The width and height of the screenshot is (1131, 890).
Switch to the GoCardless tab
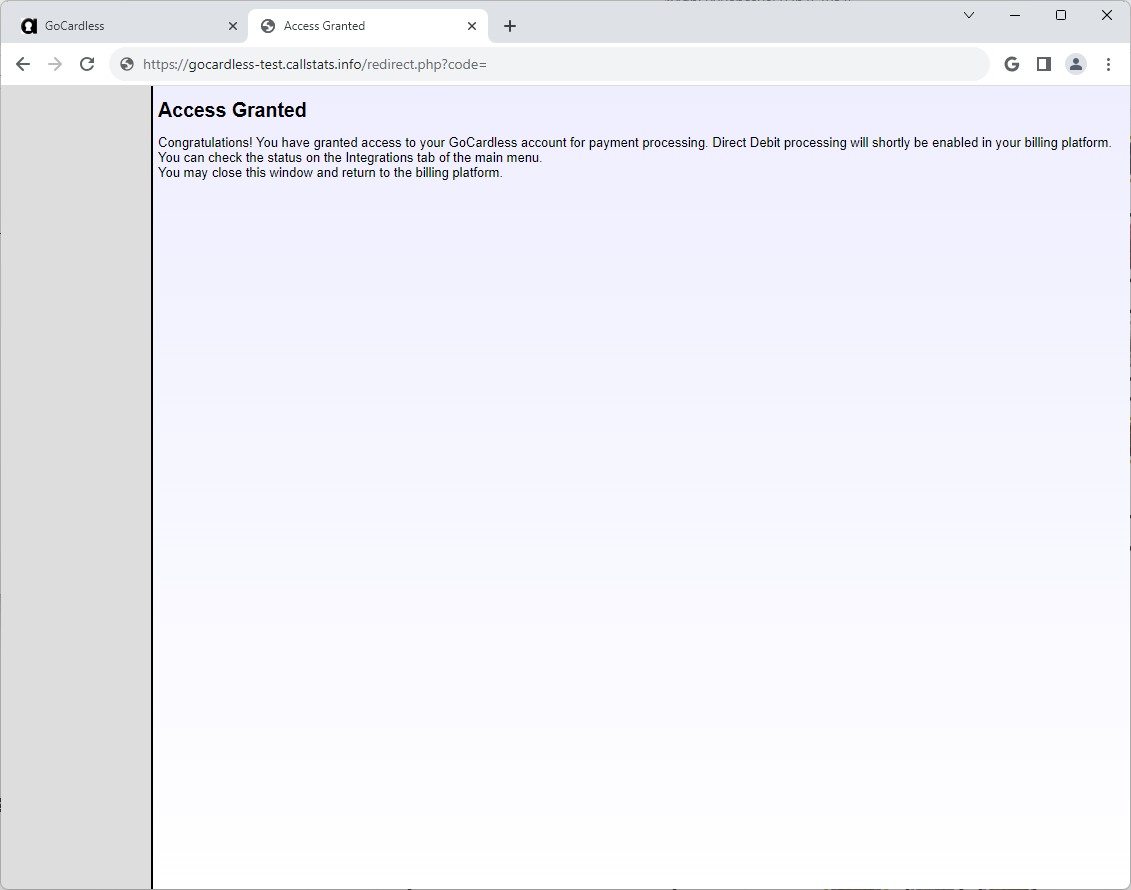pyautogui.click(x=120, y=26)
